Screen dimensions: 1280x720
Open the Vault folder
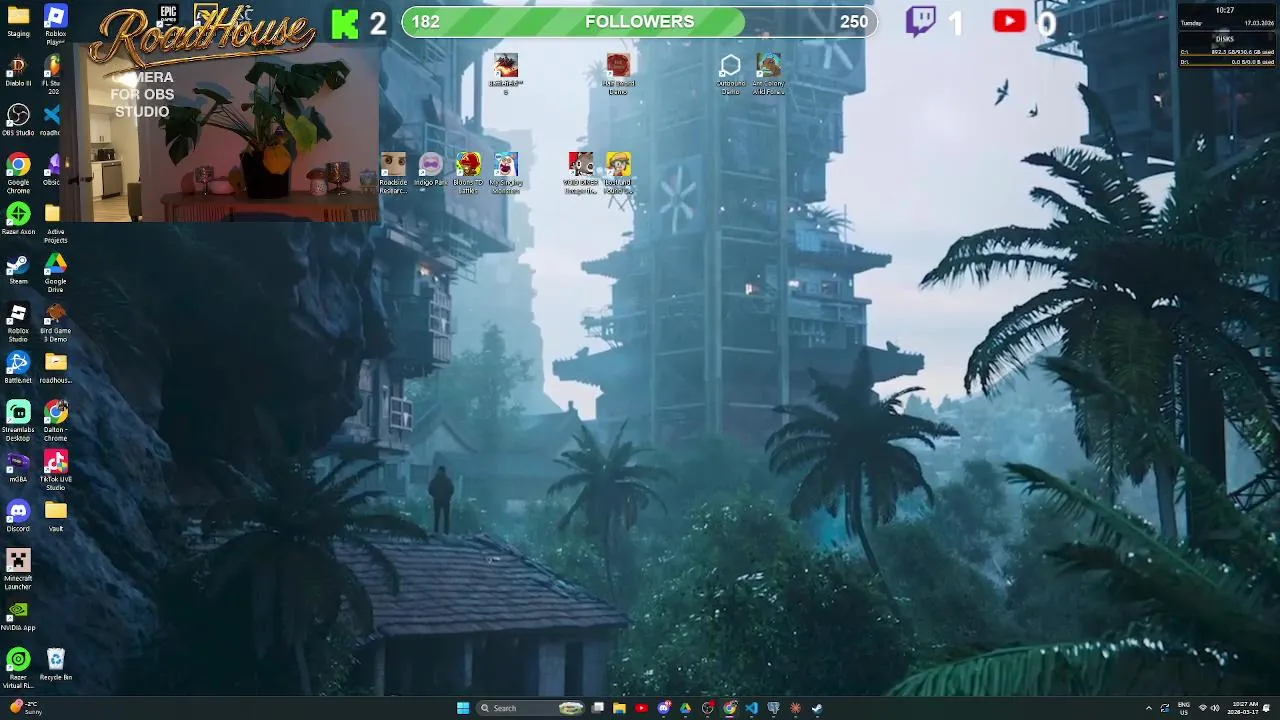[55, 516]
